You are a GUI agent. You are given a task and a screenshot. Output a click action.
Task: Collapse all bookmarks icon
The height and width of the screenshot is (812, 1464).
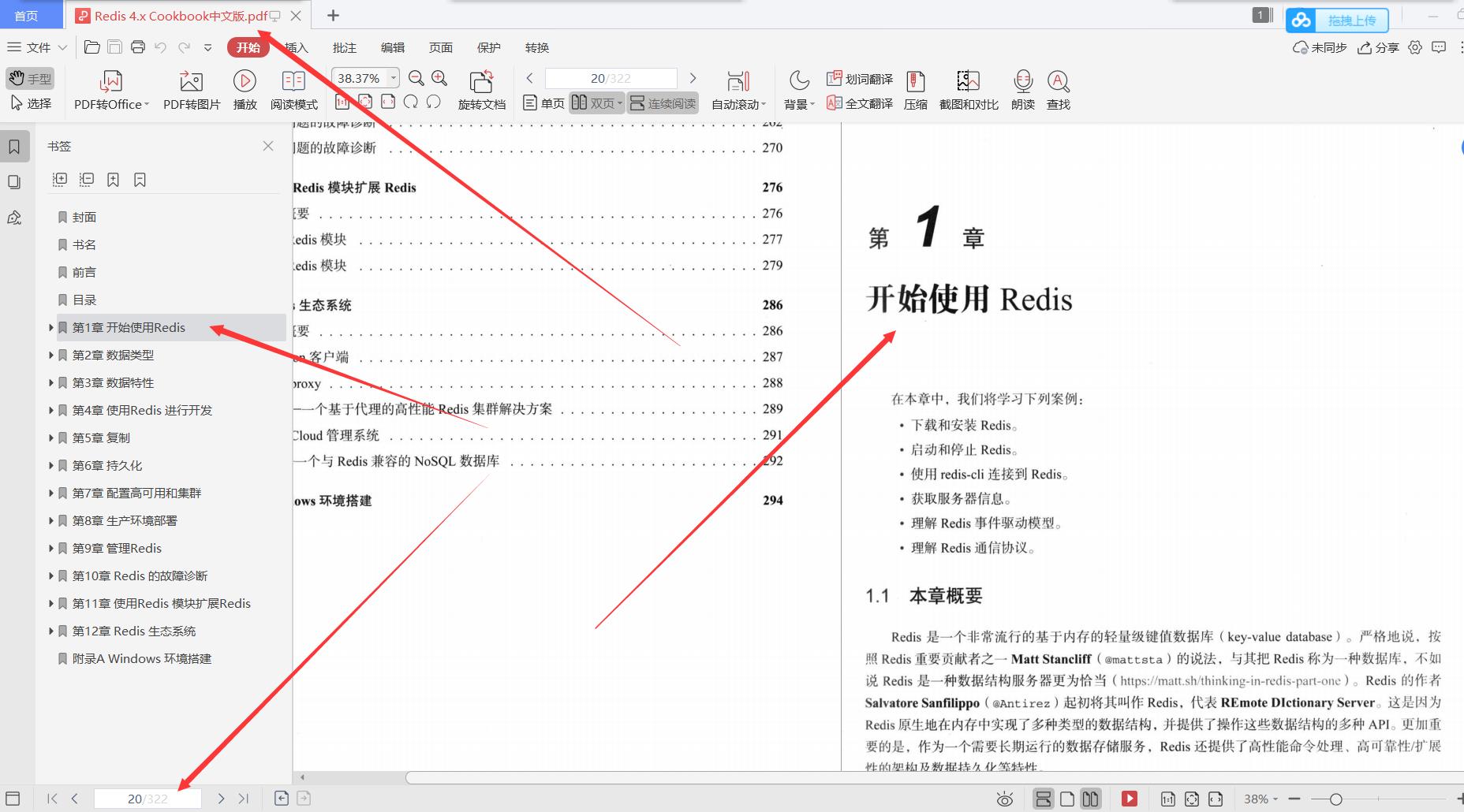click(x=87, y=180)
